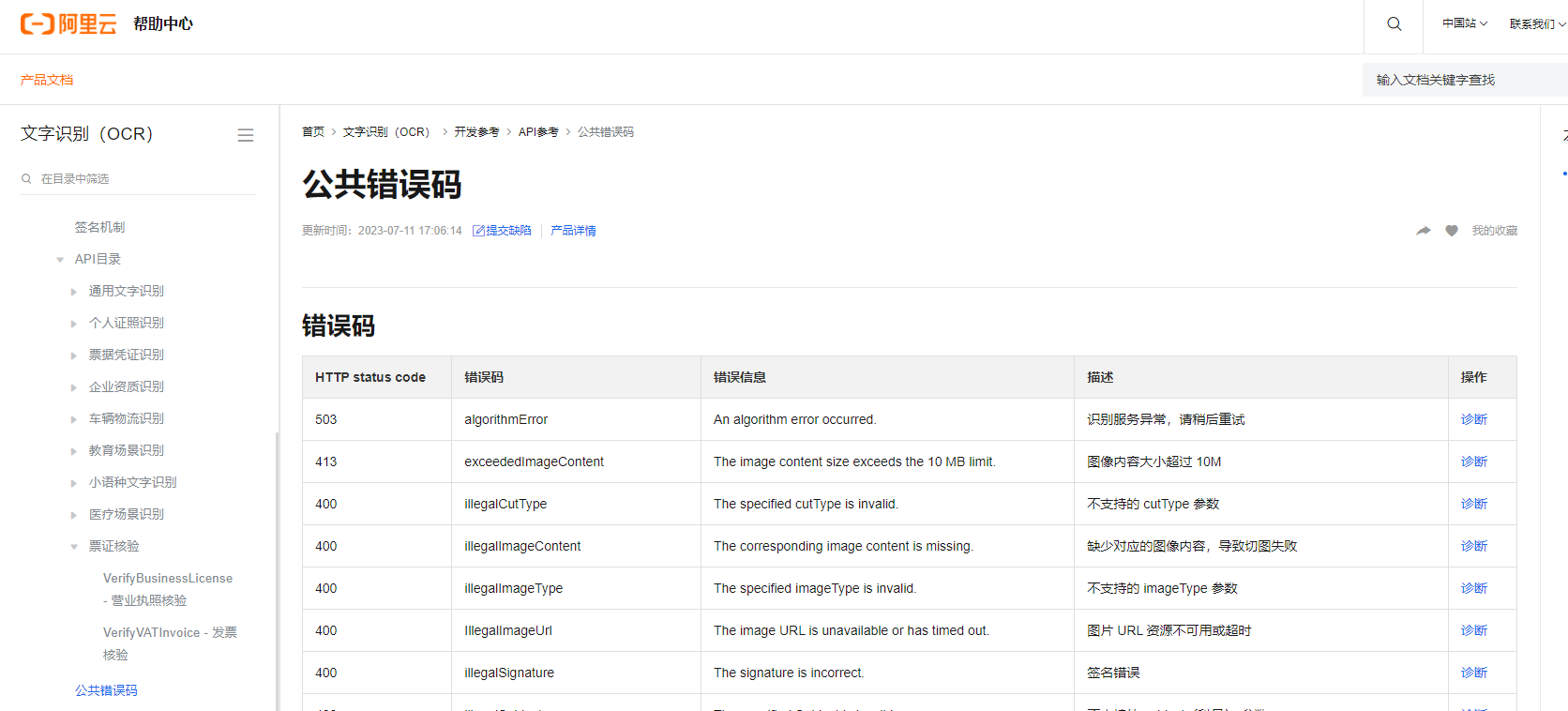The image size is (1568, 711).
Task: Open VerifyBusinessLicense - 营业执照核验 page
Action: pos(168,589)
